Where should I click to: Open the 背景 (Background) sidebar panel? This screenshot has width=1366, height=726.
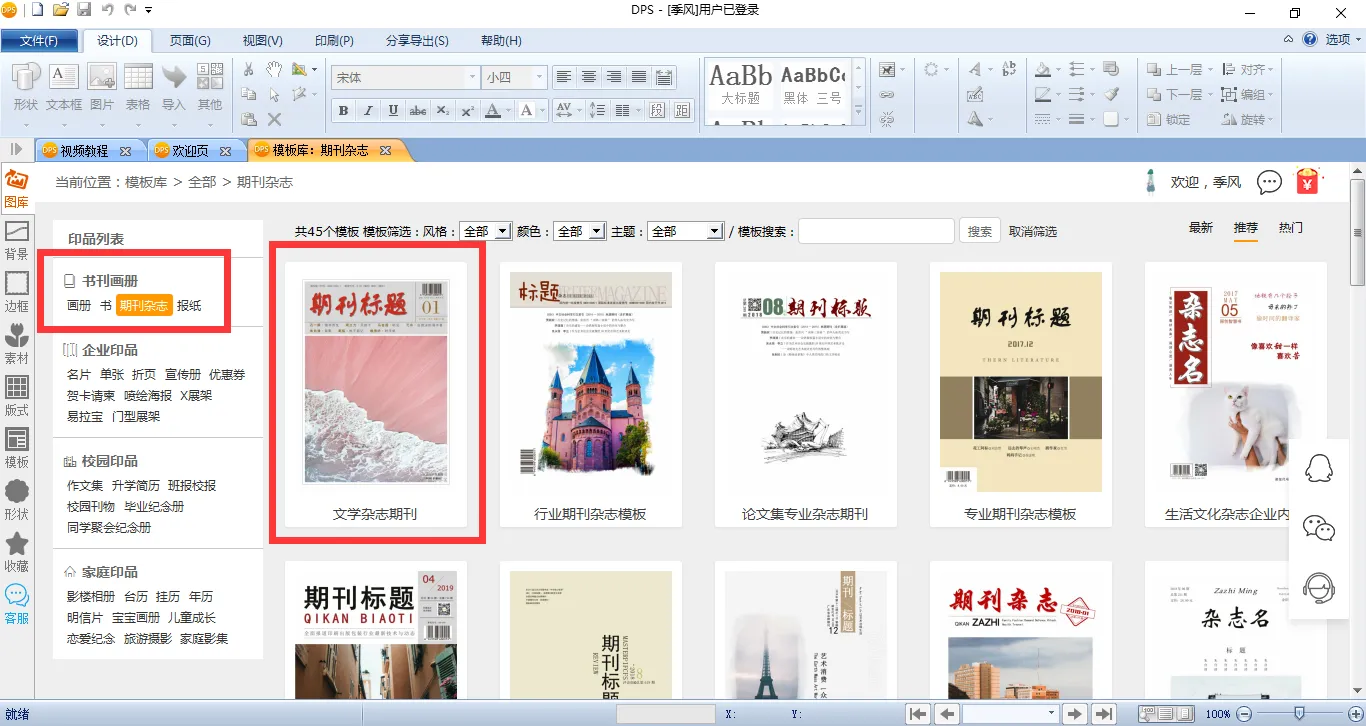click(x=17, y=240)
